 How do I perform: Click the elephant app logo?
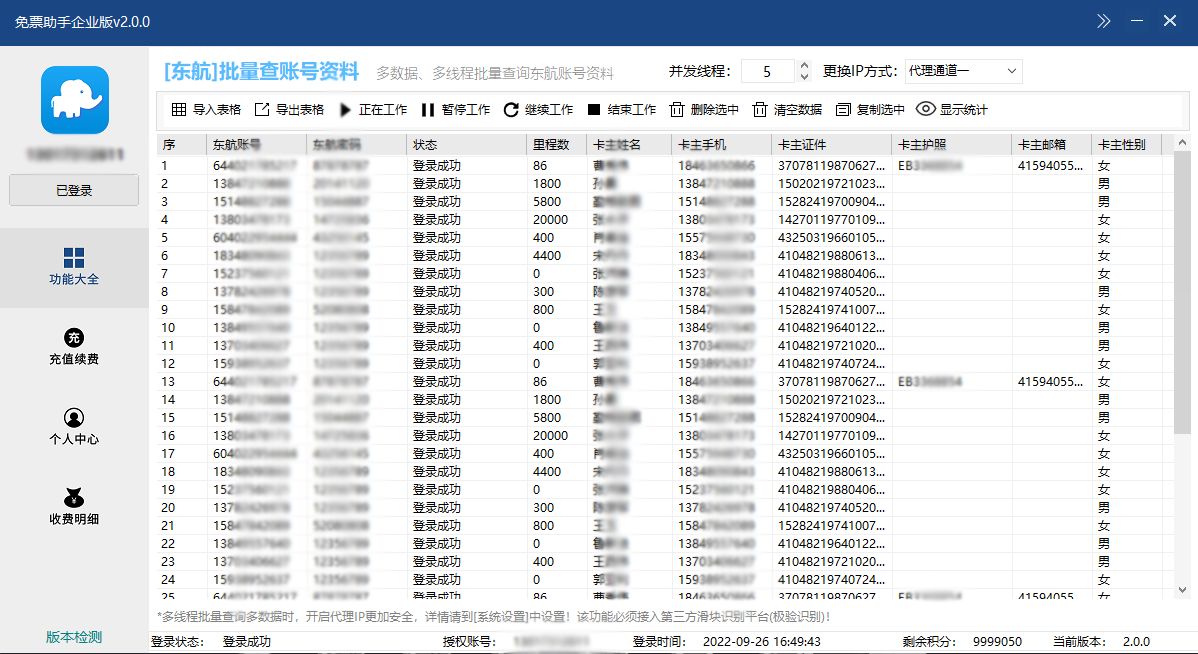pos(75,100)
